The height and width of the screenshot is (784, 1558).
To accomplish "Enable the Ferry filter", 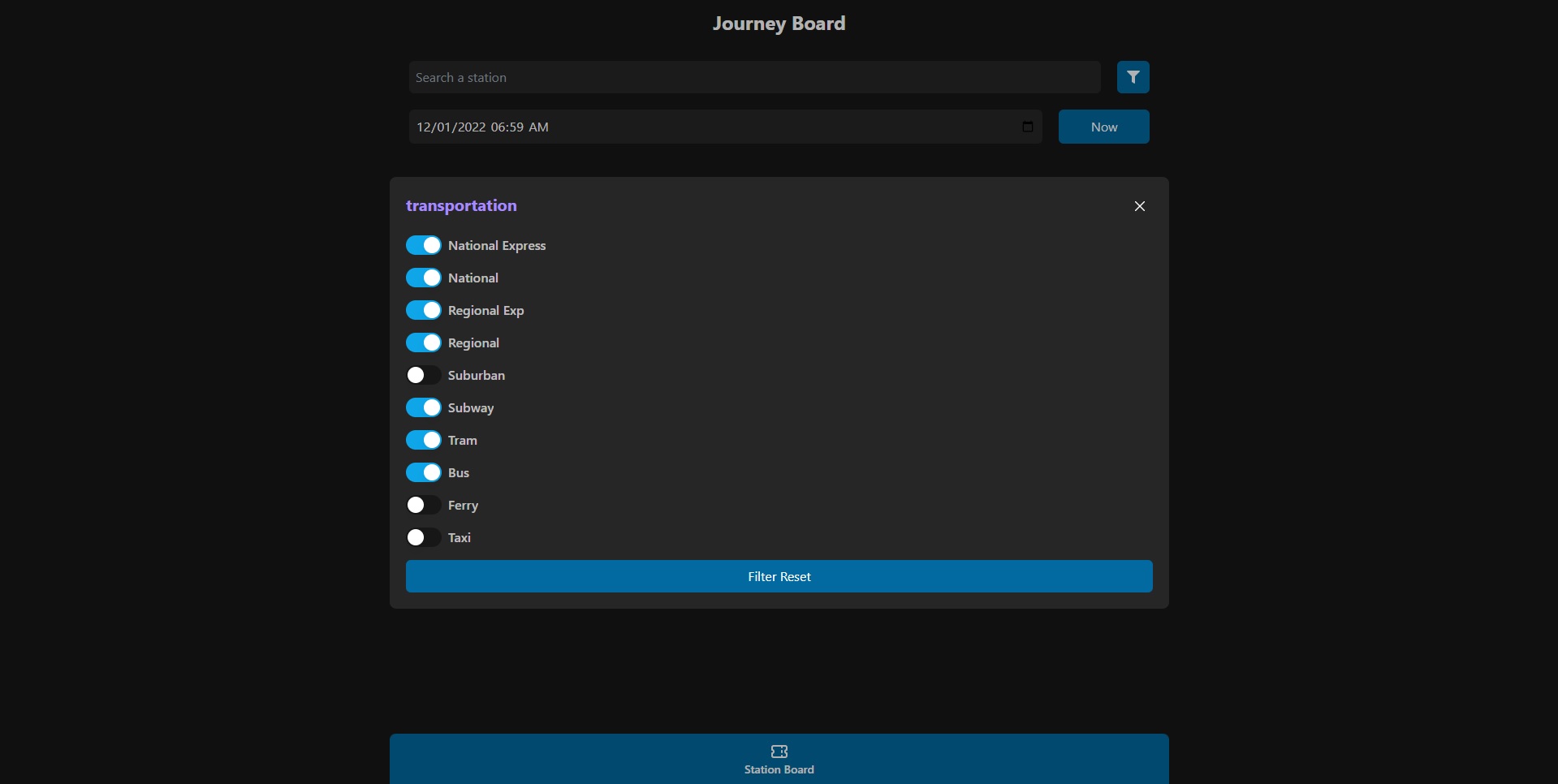I will click(424, 505).
